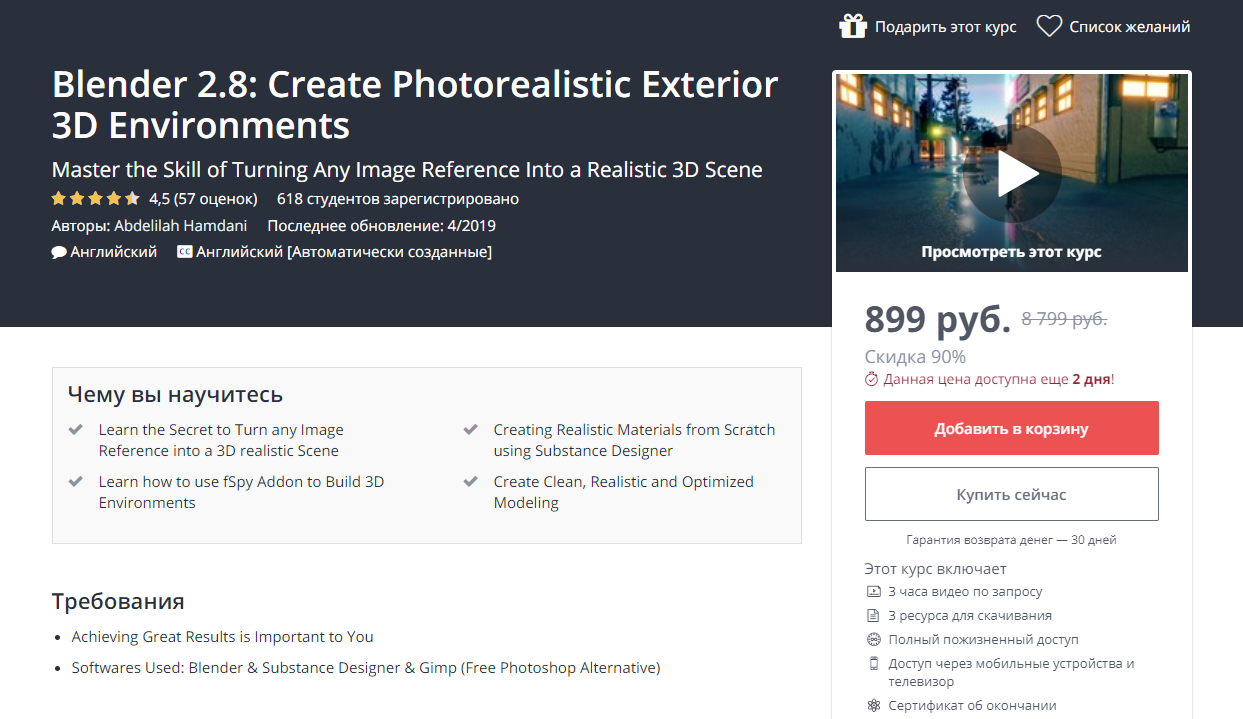Open author Abdelilah Hamdani's profile link
Image resolution: width=1243 pixels, height=719 pixels.
coord(180,226)
